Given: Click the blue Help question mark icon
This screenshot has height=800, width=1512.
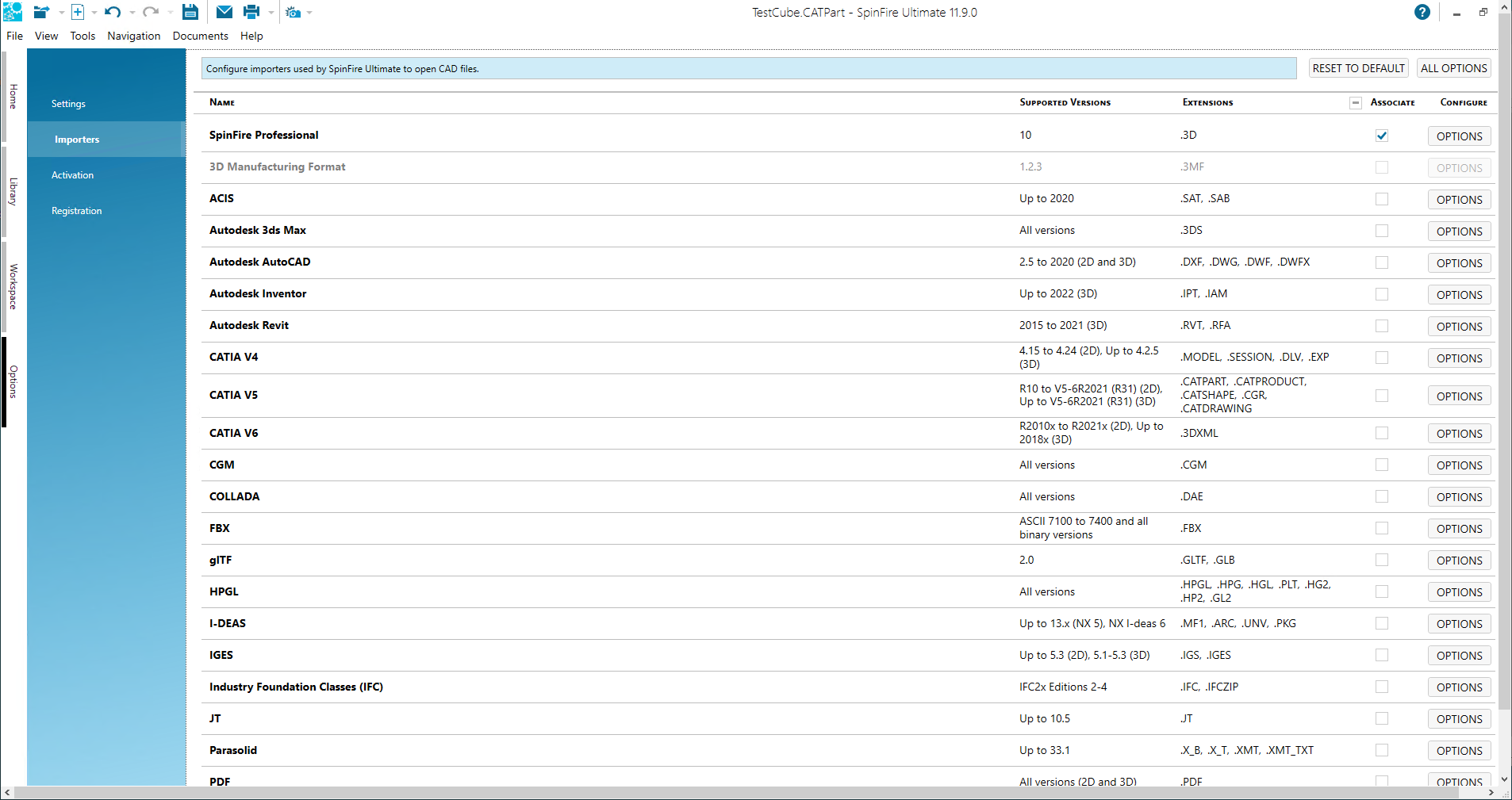Looking at the screenshot, I should click(x=1422, y=12).
